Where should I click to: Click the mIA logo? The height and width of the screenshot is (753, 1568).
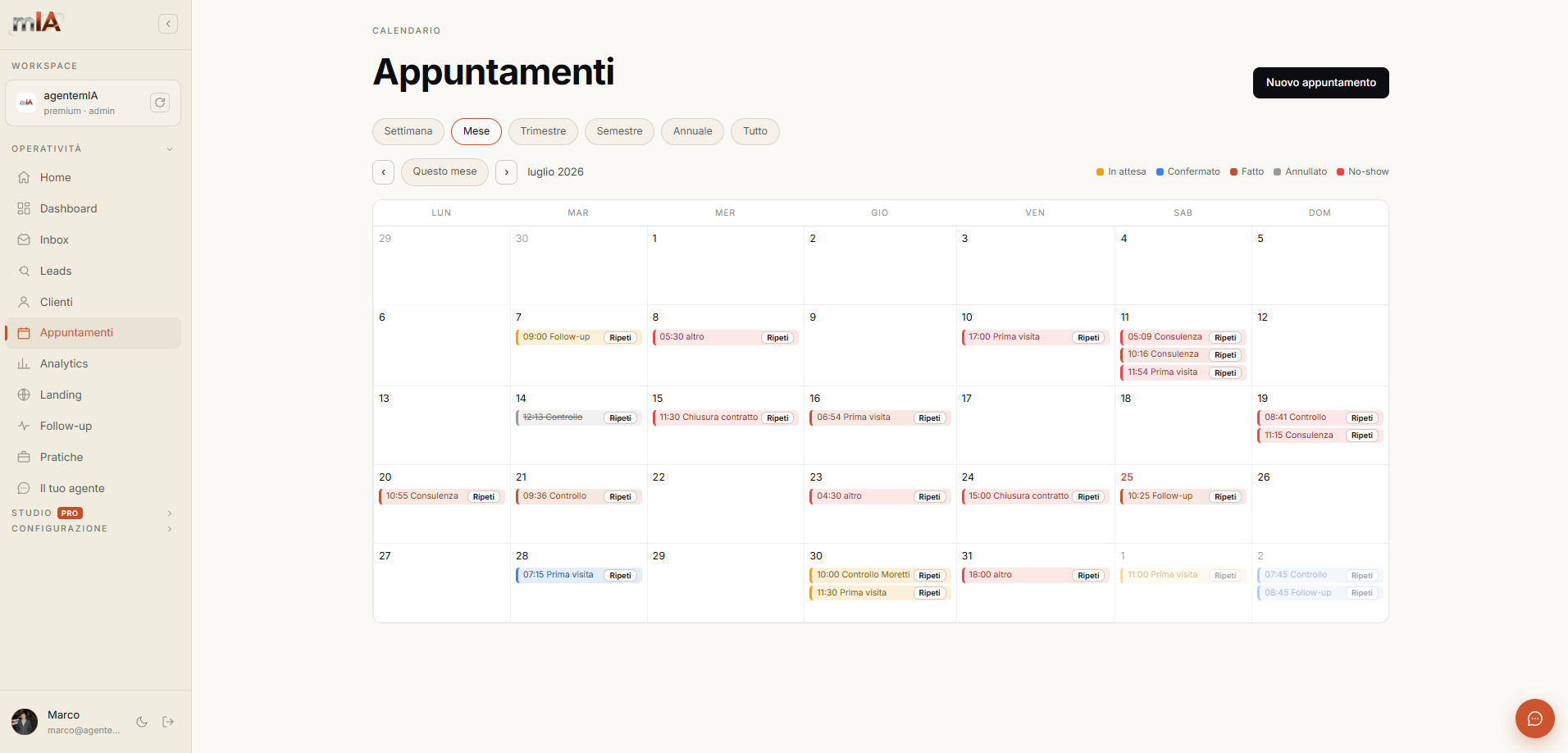click(x=37, y=23)
